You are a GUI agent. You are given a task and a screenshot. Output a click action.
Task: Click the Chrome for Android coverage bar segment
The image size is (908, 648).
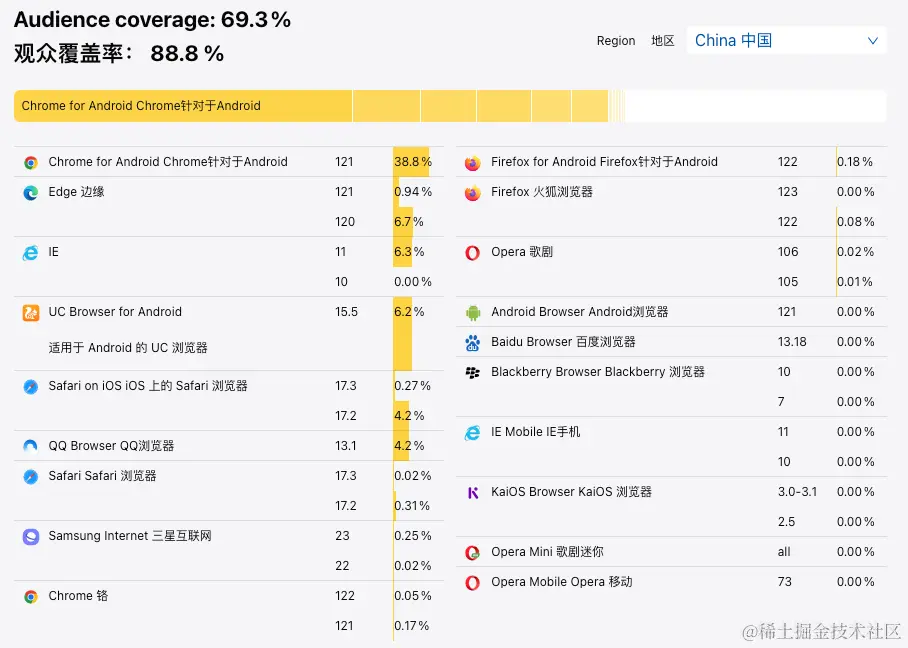tap(183, 106)
